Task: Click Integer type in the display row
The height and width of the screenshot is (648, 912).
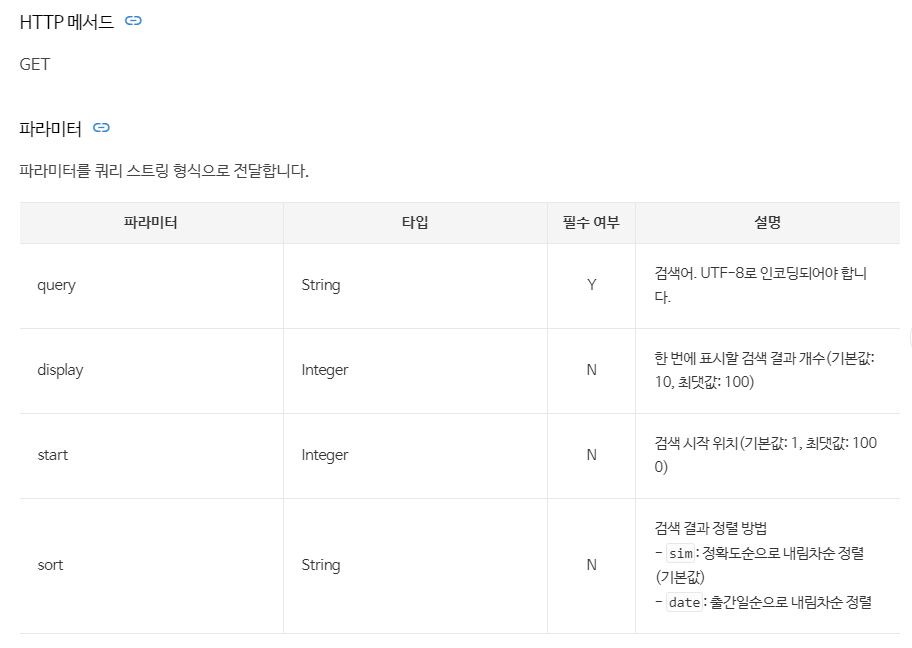Action: tap(325, 371)
